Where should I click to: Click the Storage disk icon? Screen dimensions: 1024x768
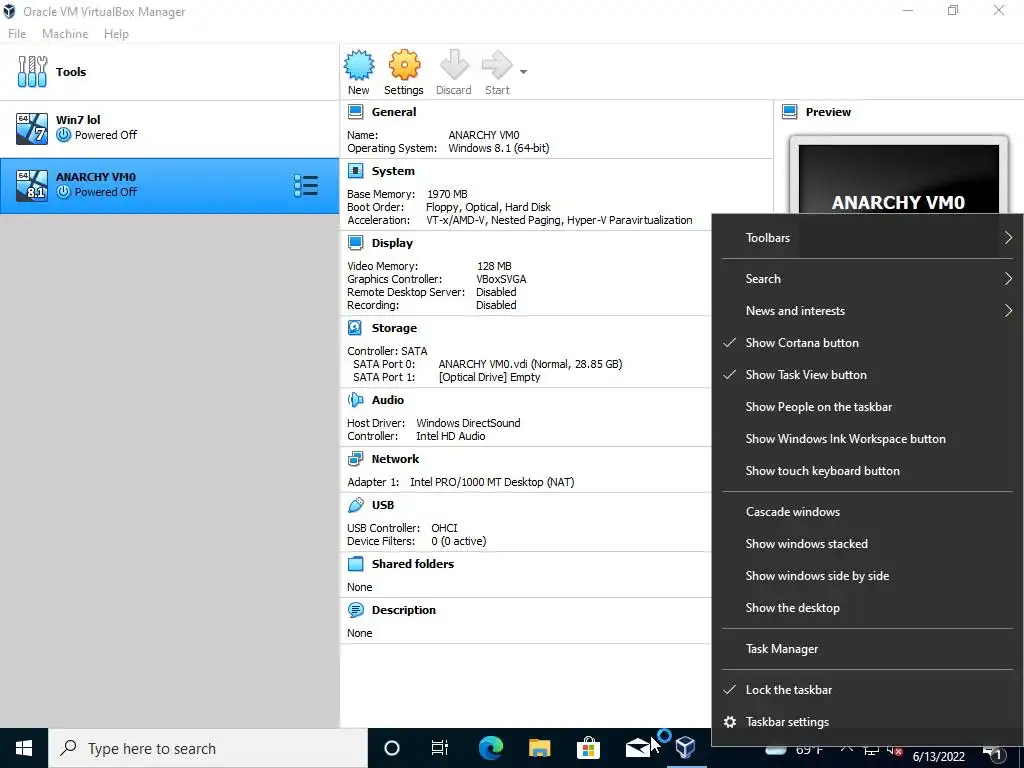click(355, 328)
